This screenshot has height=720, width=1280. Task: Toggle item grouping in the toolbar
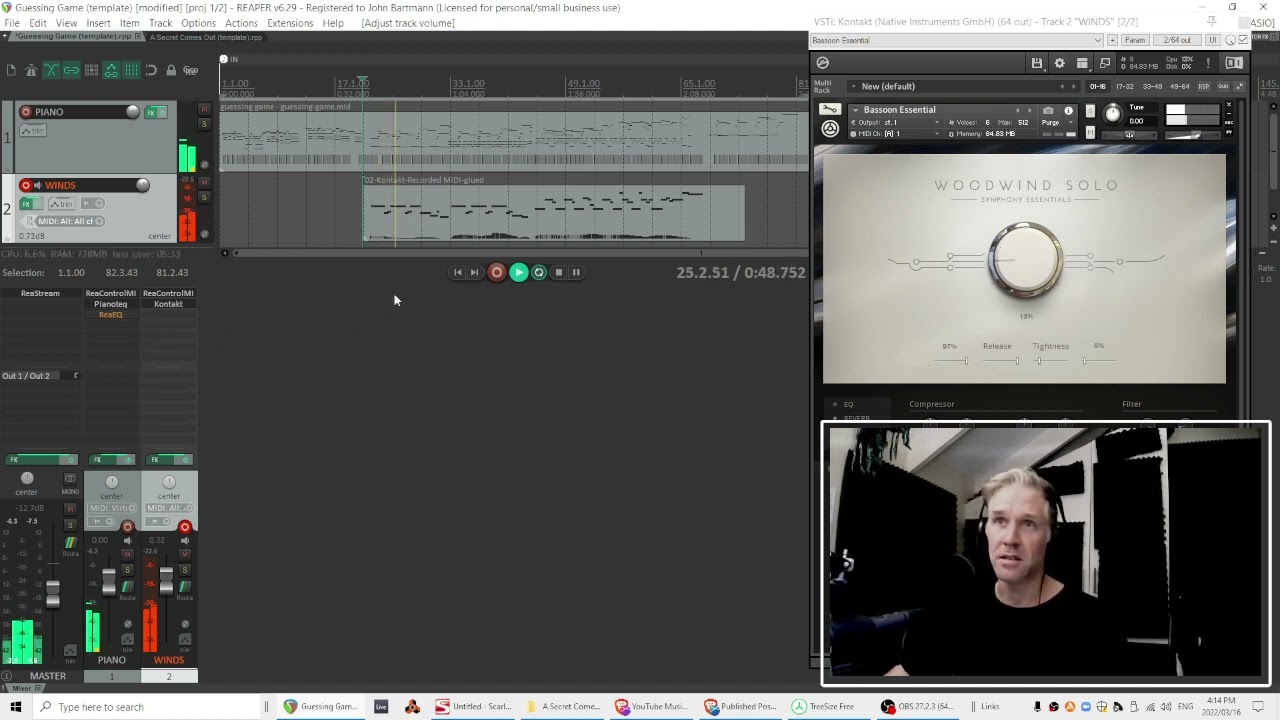pyautogui.click(x=71, y=70)
